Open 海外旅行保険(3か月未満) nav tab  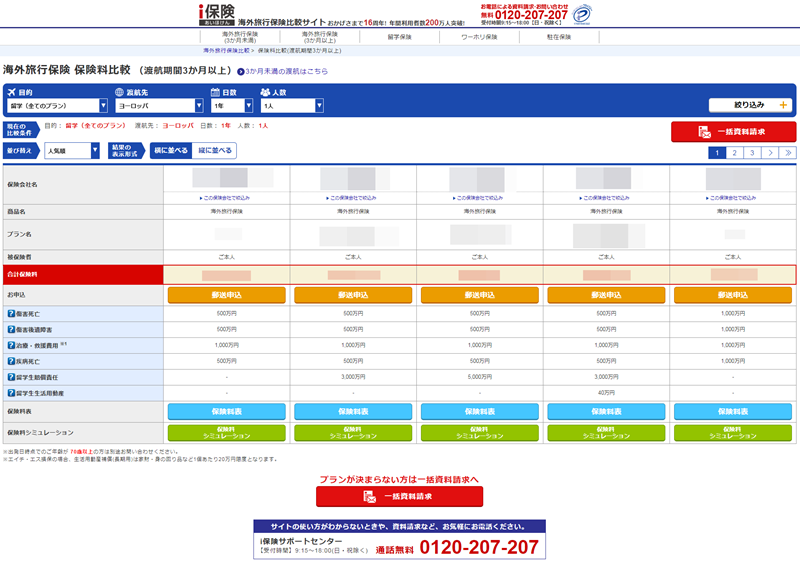click(240, 37)
